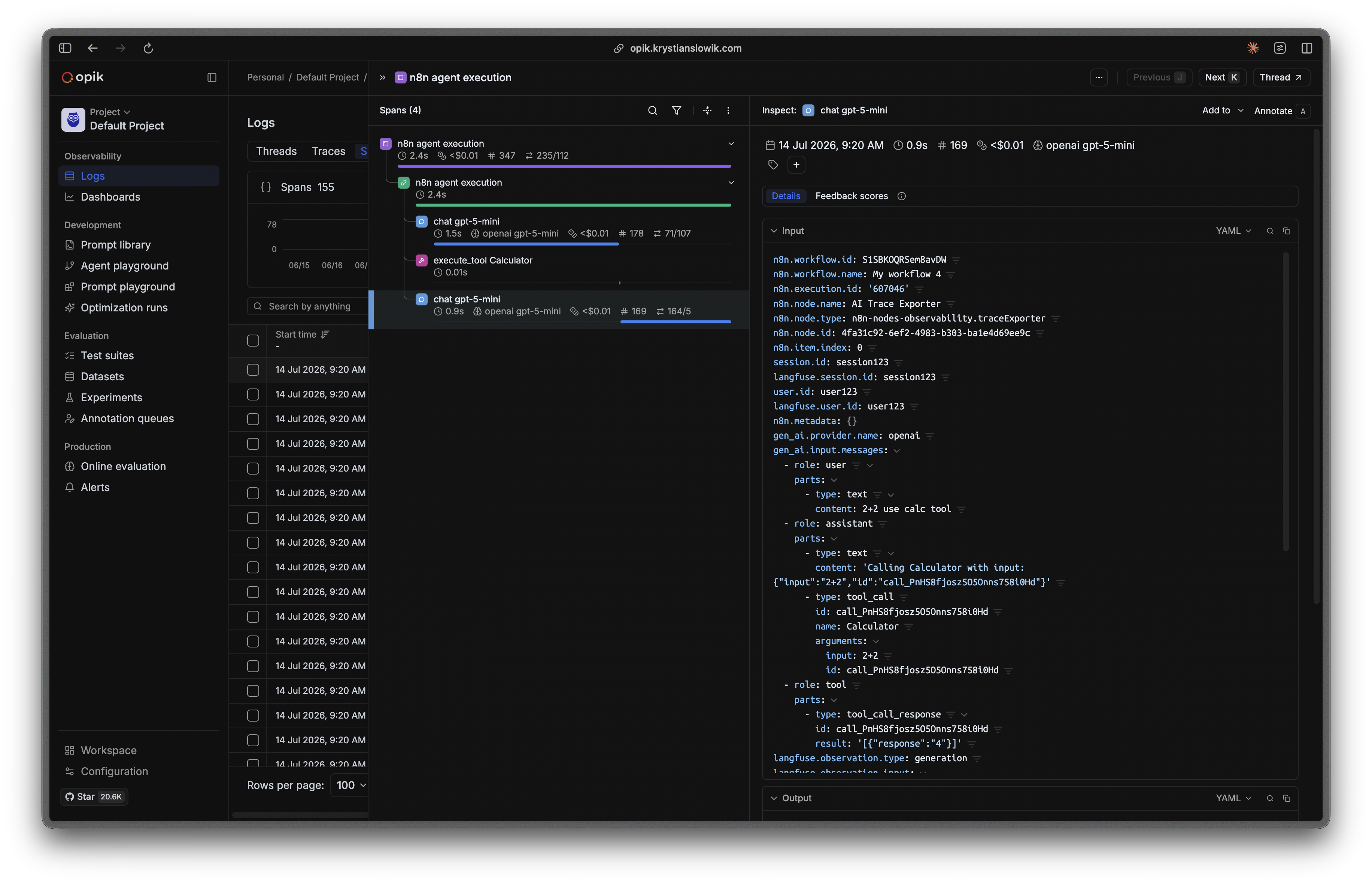Search within the Output section
The width and height of the screenshot is (1372, 884).
(1270, 798)
